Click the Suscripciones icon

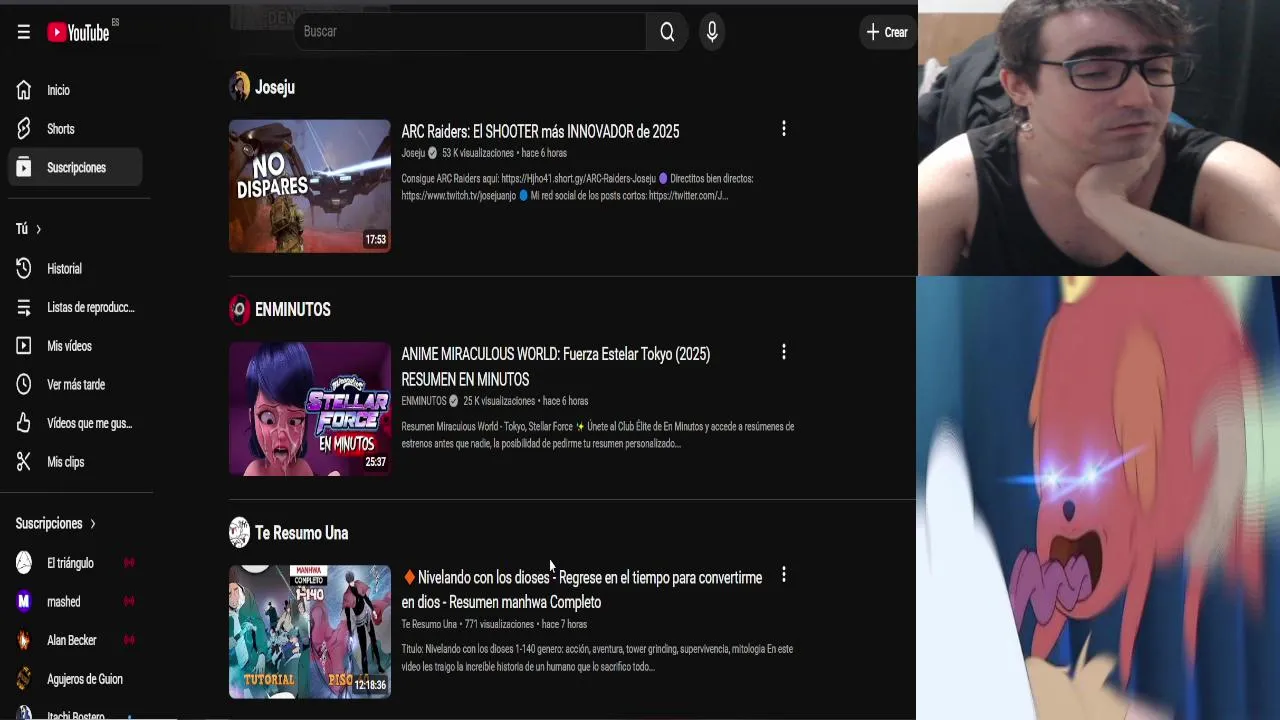(24, 167)
